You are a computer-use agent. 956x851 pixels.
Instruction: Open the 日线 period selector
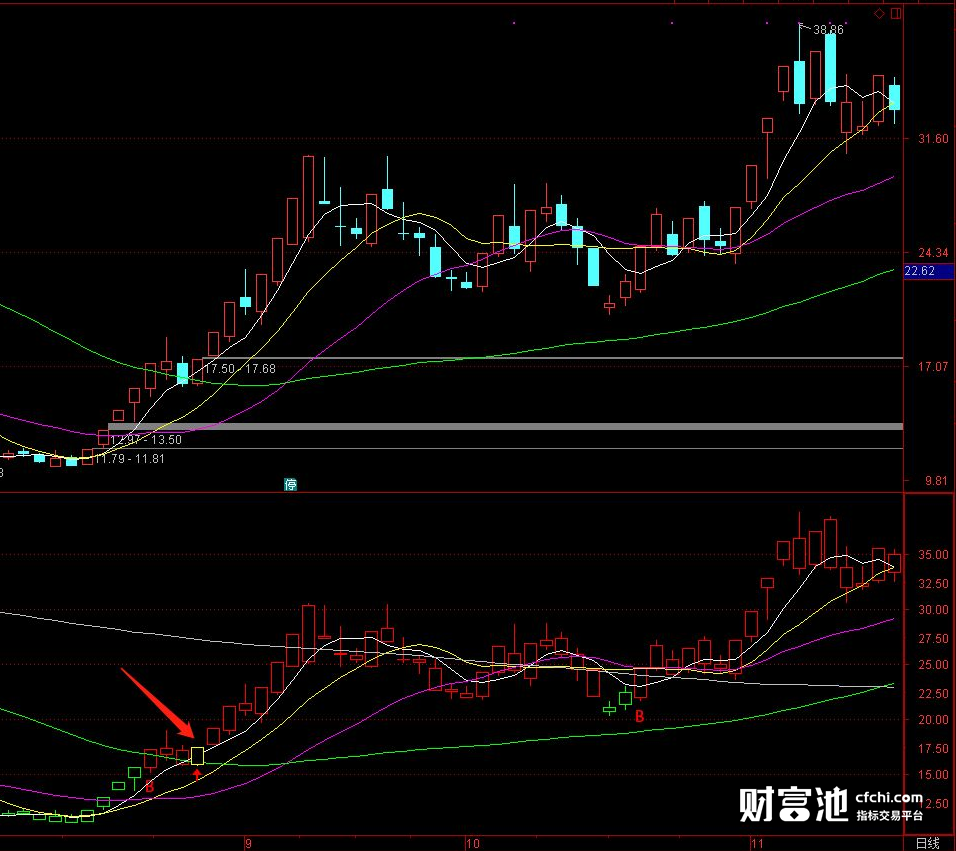927,843
